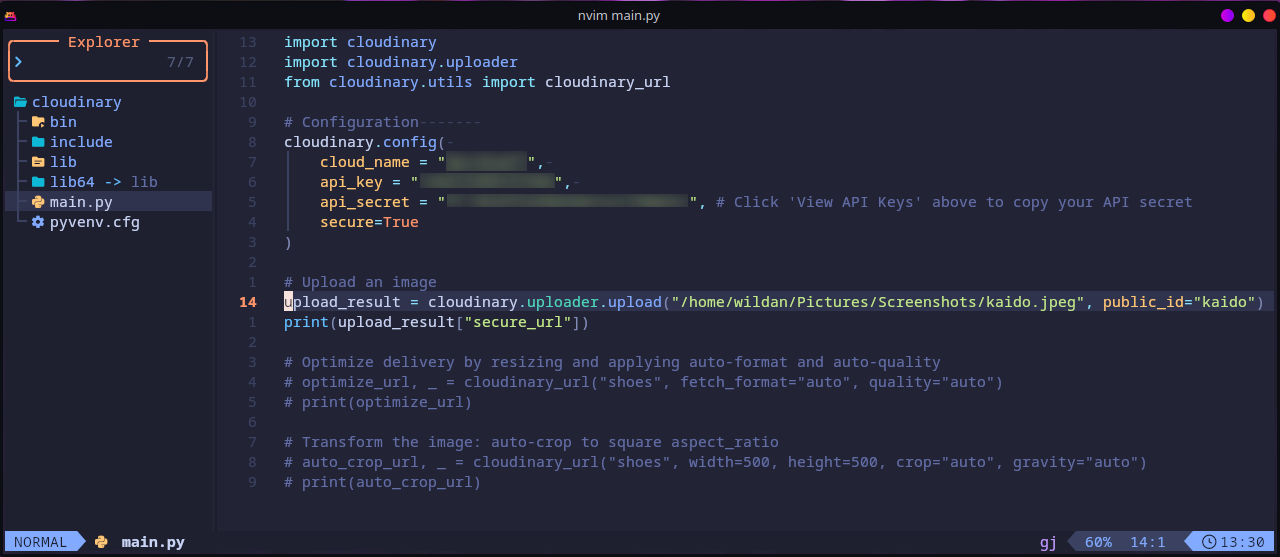The width and height of the screenshot is (1280, 557).
Task: Click the include folder icon
Action: (x=38, y=142)
